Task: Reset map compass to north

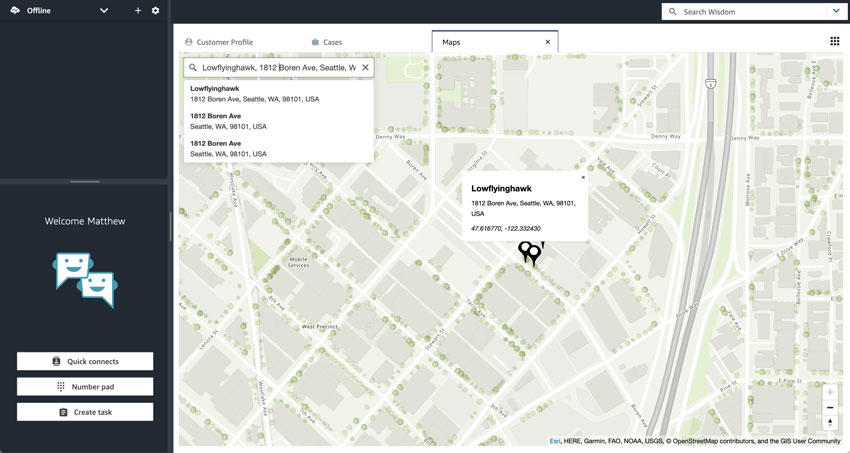Action: click(x=830, y=423)
